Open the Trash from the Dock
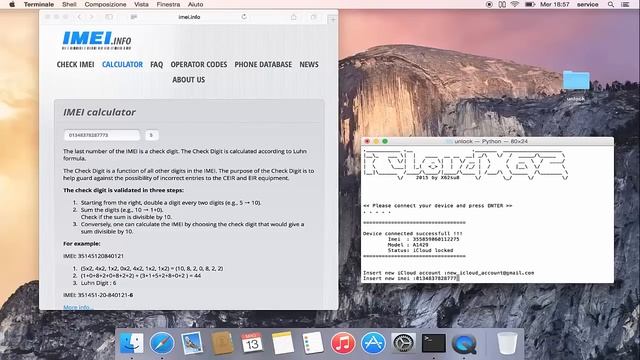This screenshot has width=640, height=360. tap(507, 343)
